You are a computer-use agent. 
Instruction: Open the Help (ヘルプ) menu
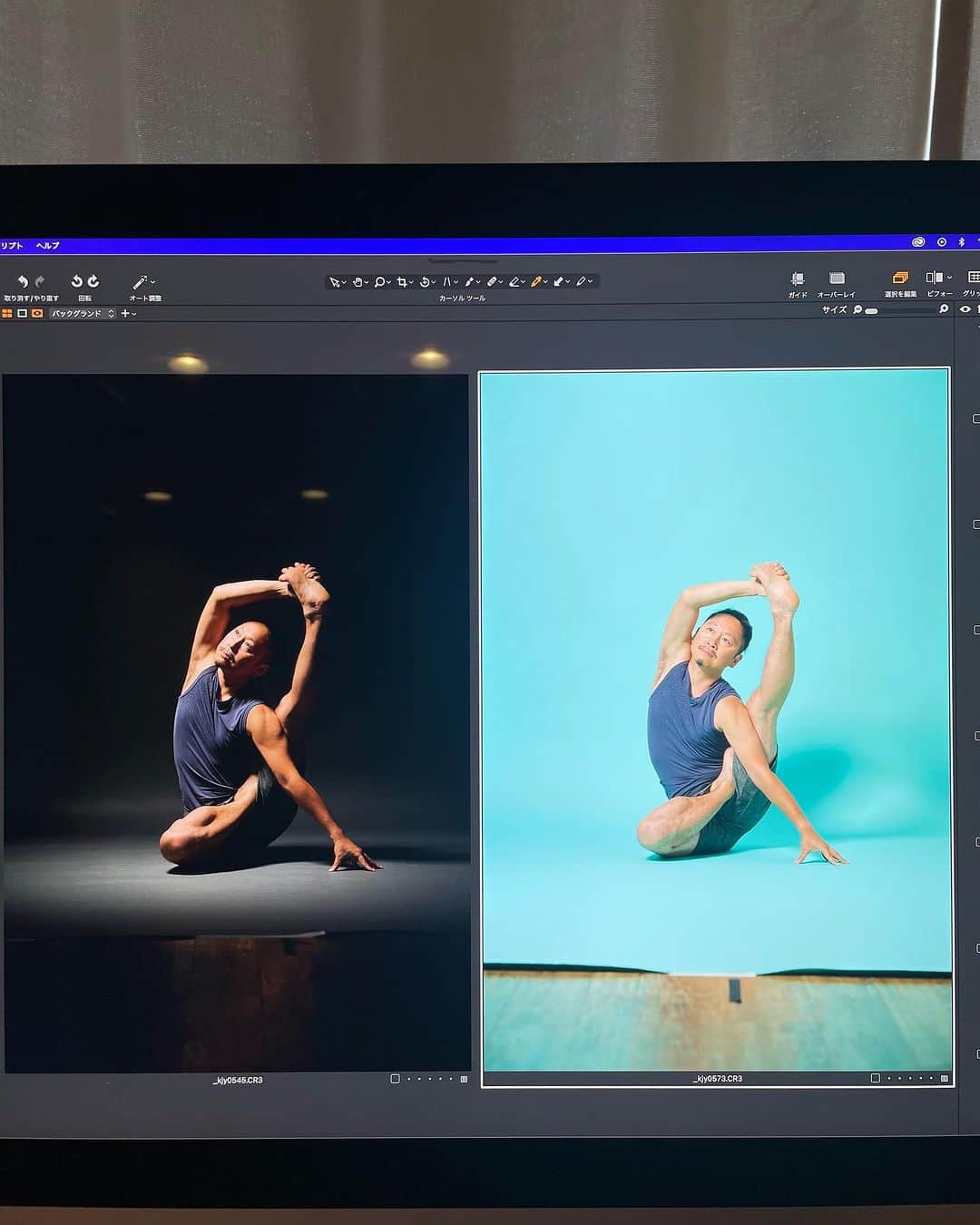(48, 246)
